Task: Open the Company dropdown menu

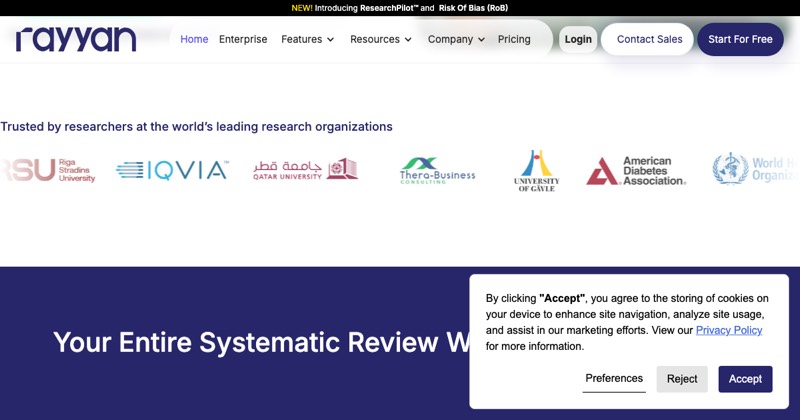Action: click(x=456, y=39)
